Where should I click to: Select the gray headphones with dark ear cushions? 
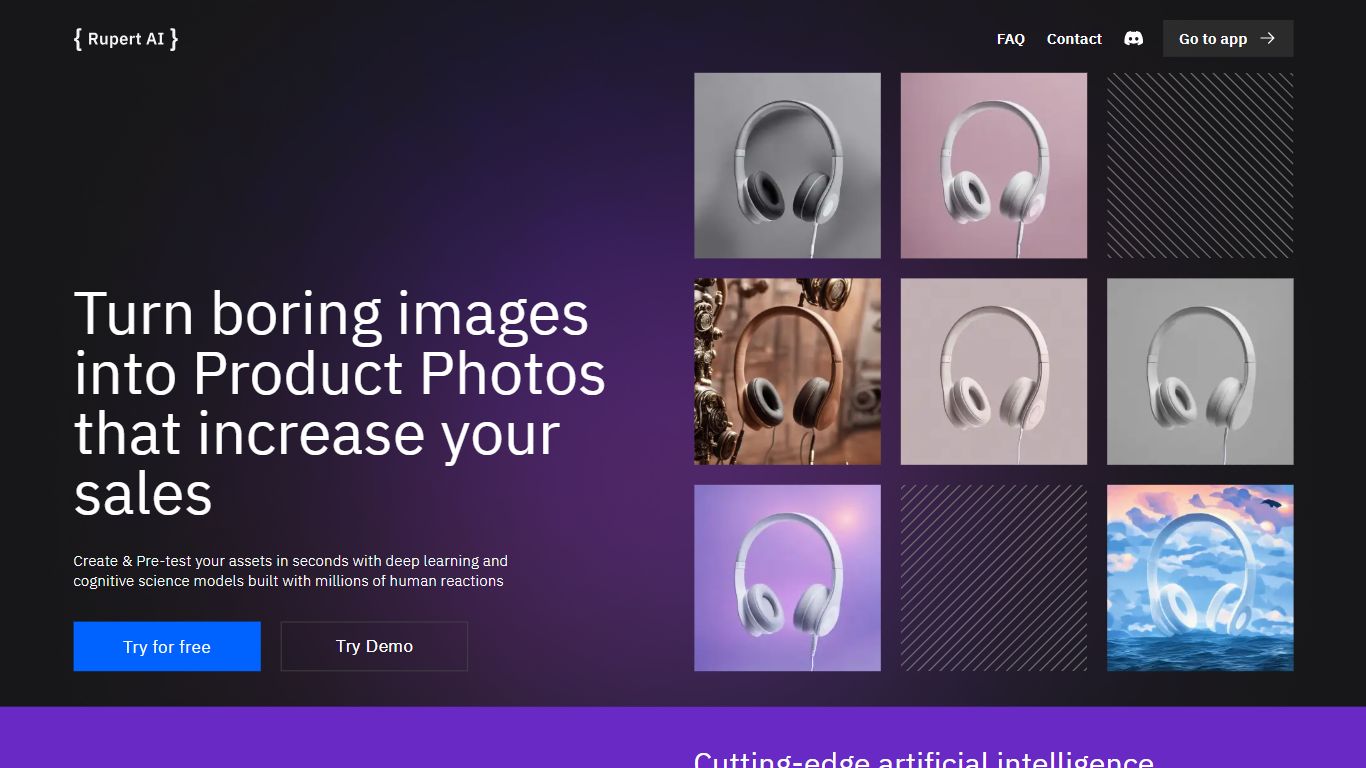787,166
